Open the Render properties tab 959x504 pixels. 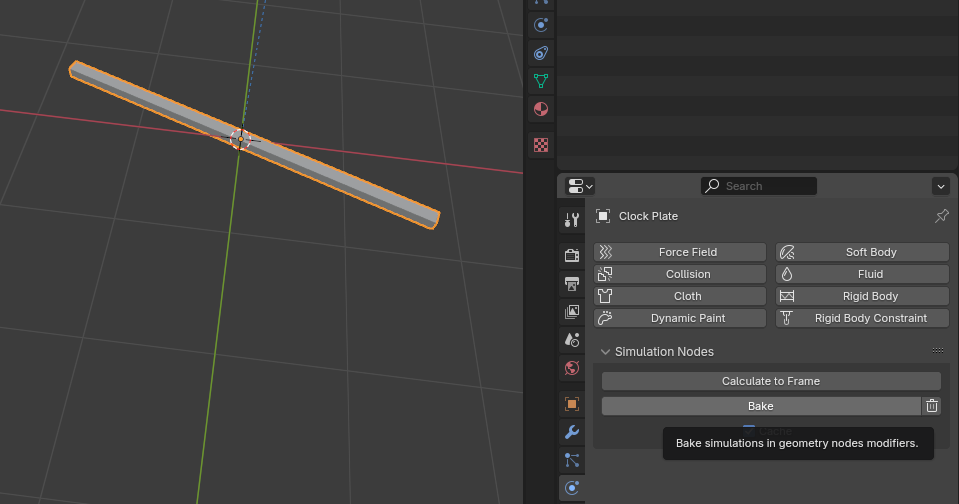pyautogui.click(x=572, y=256)
